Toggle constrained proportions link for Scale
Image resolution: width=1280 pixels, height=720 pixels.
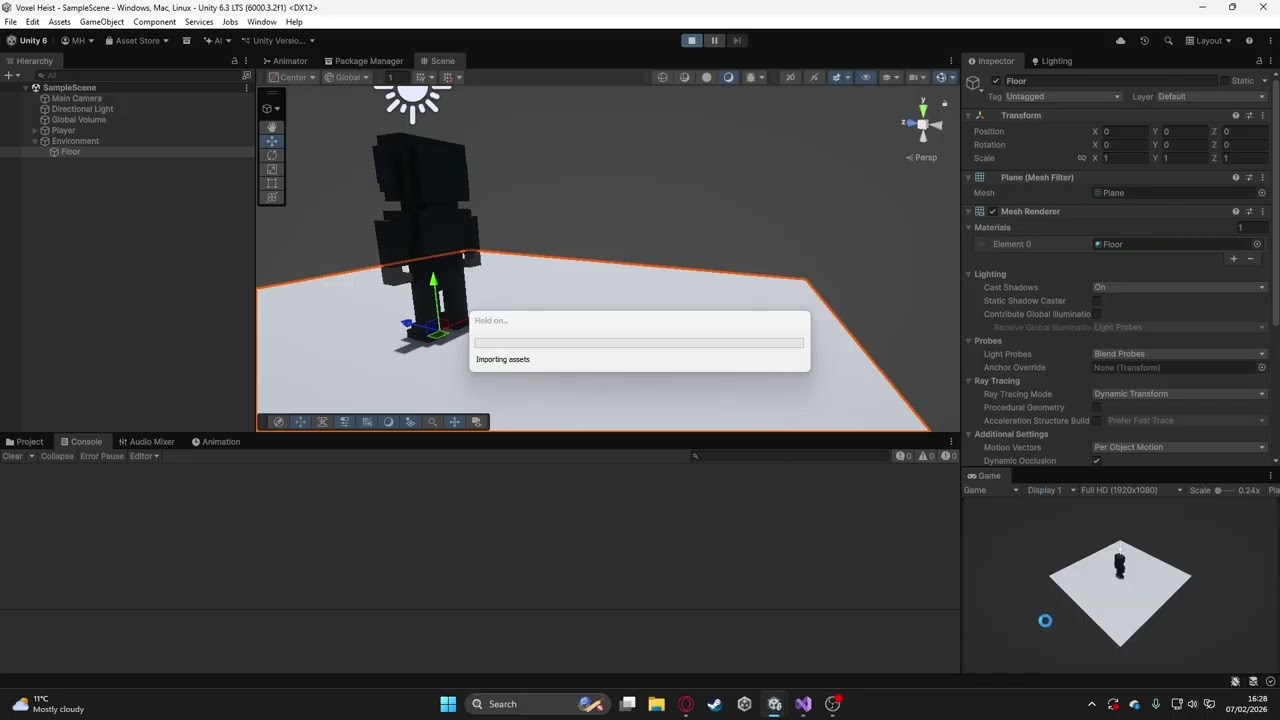[1081, 158]
